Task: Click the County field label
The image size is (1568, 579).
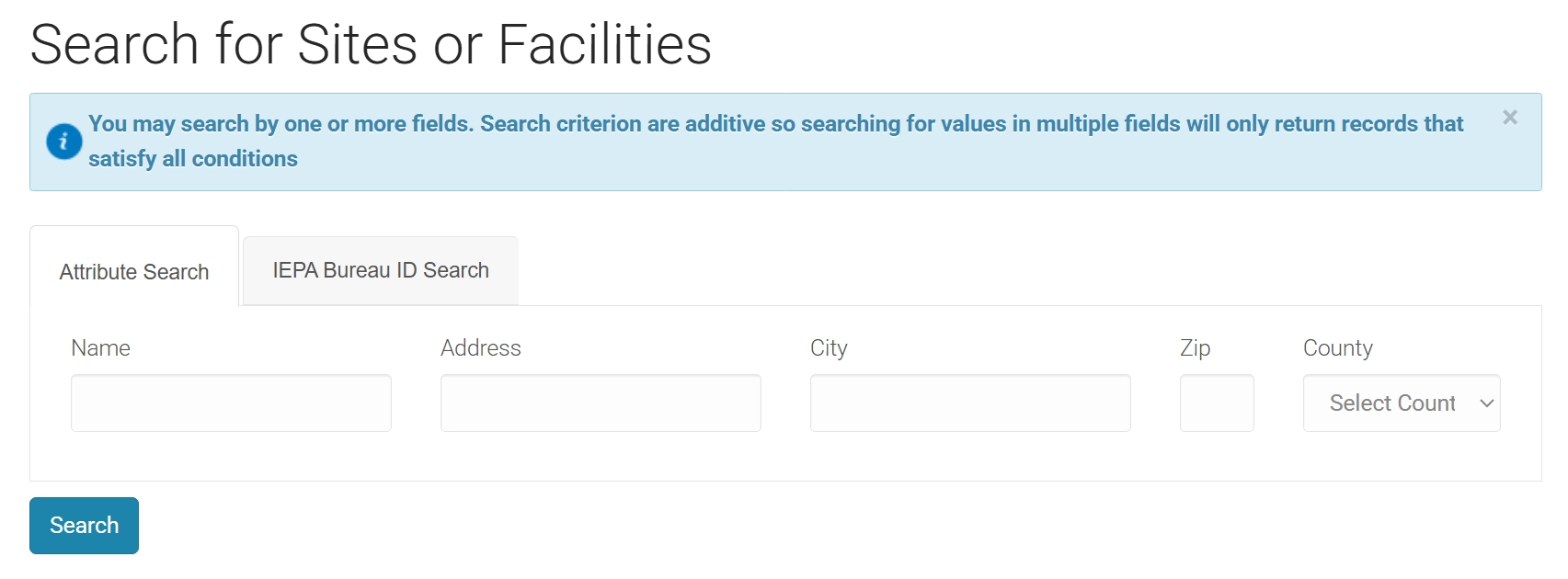Action: tap(1338, 348)
